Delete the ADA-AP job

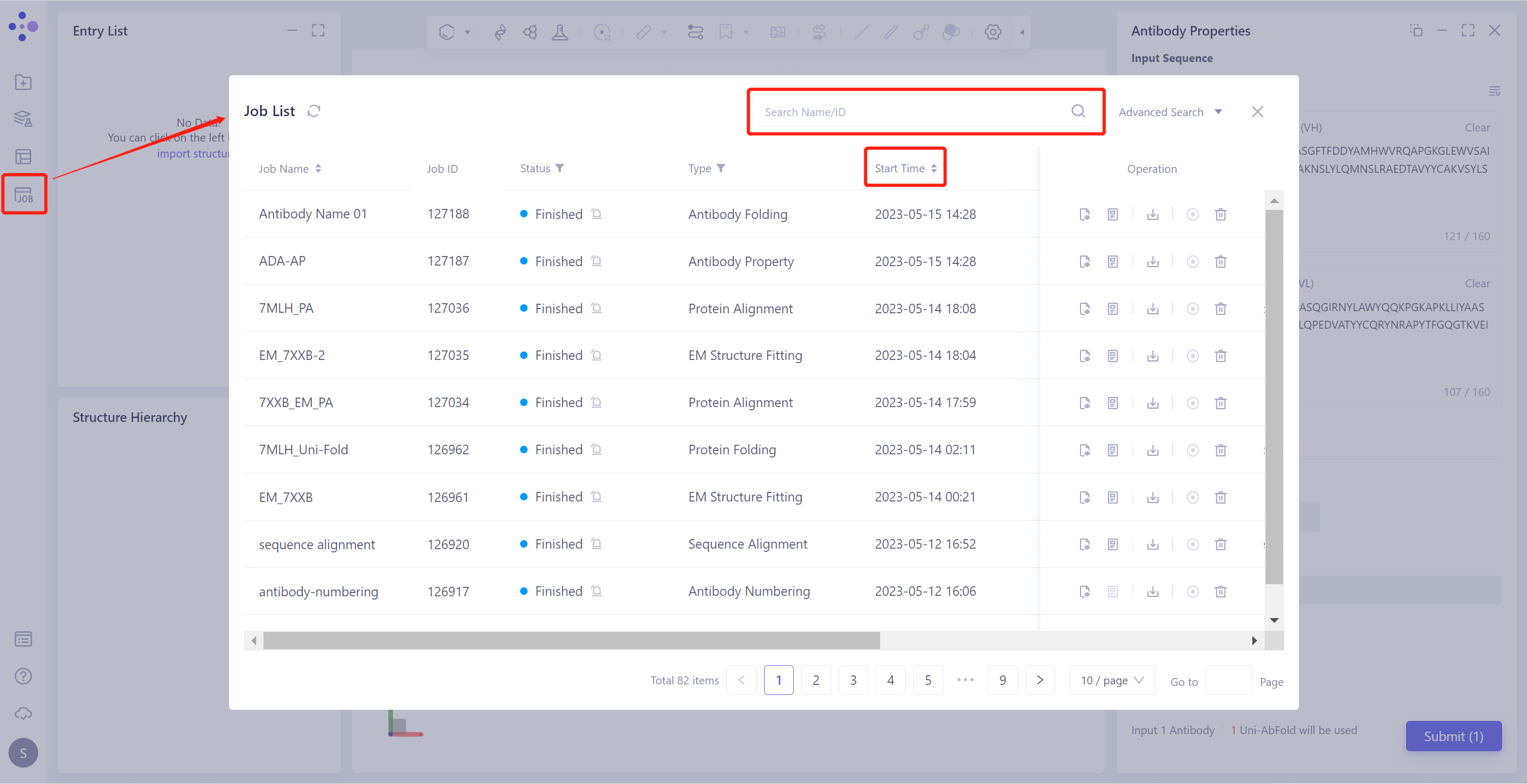click(x=1220, y=262)
